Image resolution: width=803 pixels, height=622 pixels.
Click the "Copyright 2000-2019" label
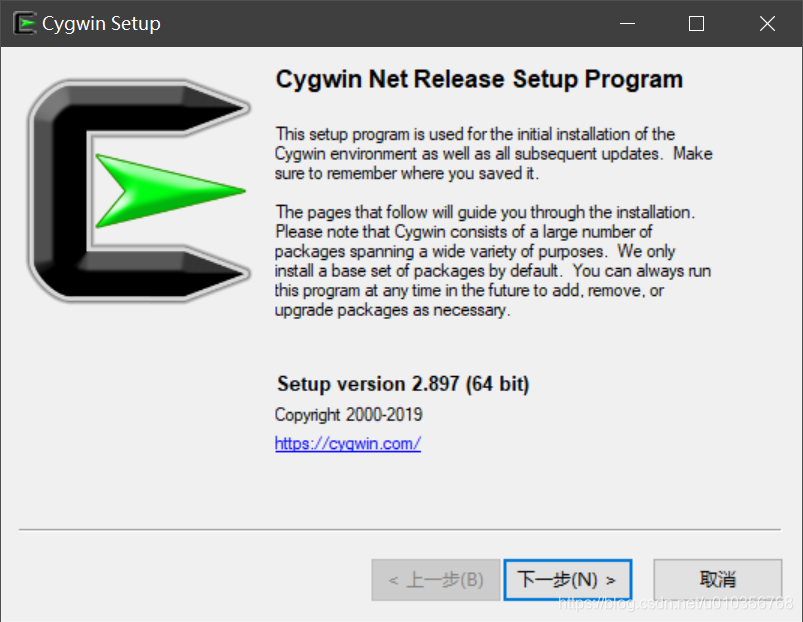coord(348,414)
